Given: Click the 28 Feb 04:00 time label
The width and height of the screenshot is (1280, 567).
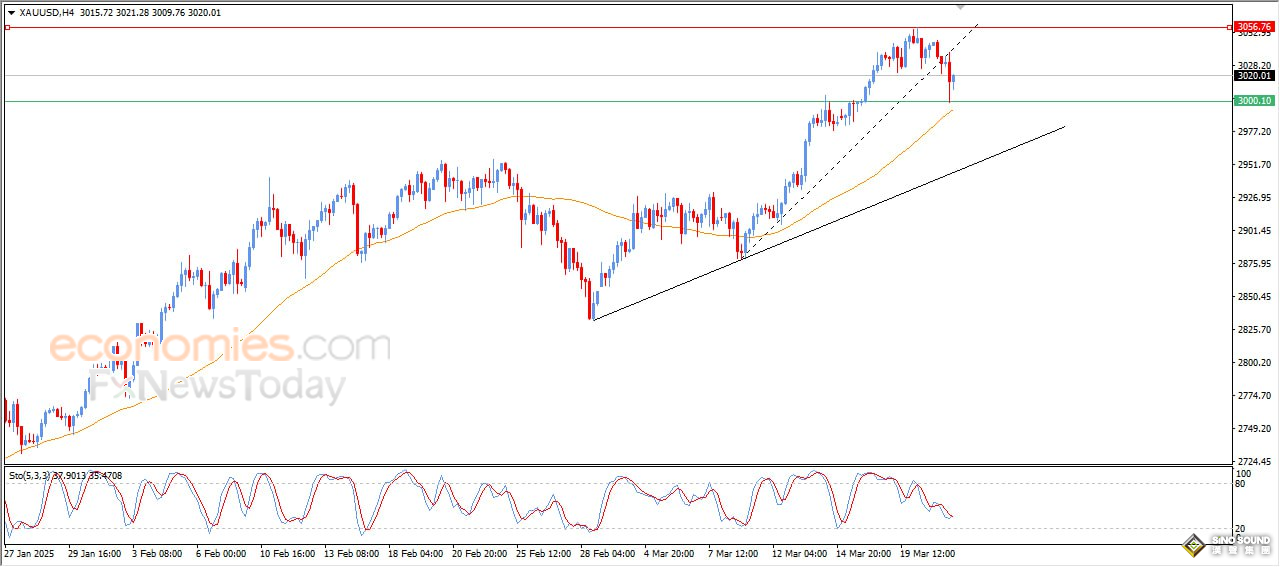Looking at the screenshot, I should pos(607,552).
